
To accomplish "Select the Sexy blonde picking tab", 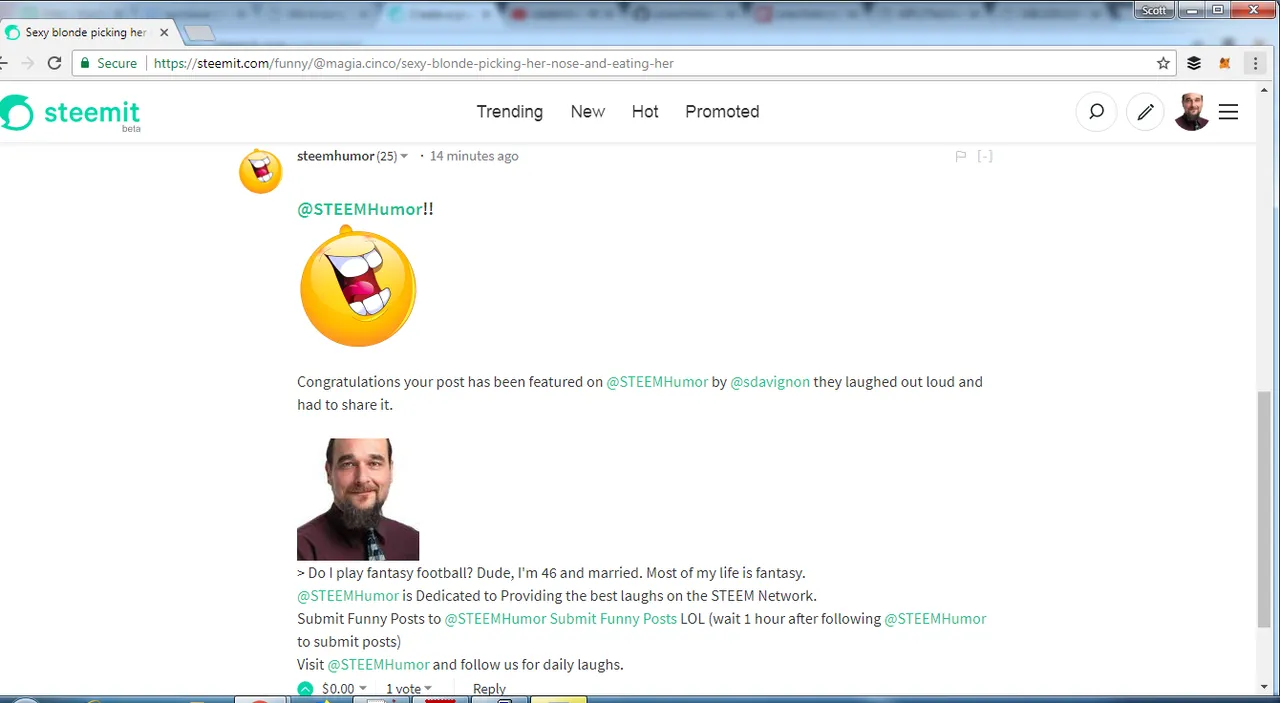I will [86, 32].
